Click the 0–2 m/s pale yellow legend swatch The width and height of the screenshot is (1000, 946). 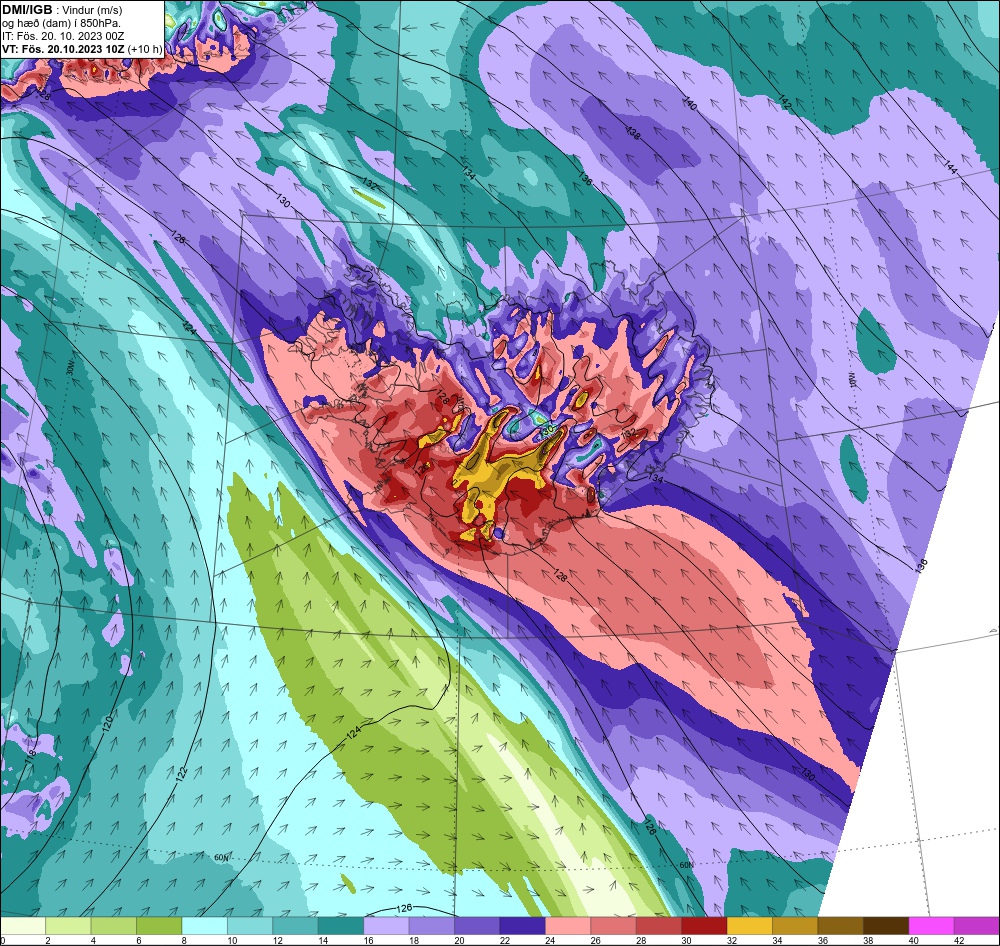point(23,926)
